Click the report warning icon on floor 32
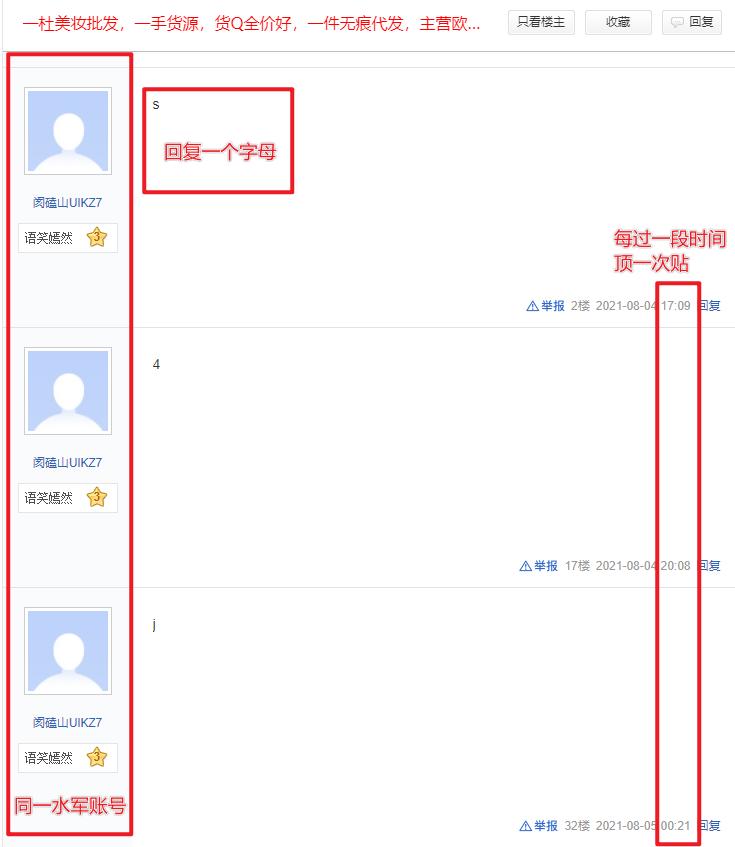The height and width of the screenshot is (847, 735). [x=525, y=826]
